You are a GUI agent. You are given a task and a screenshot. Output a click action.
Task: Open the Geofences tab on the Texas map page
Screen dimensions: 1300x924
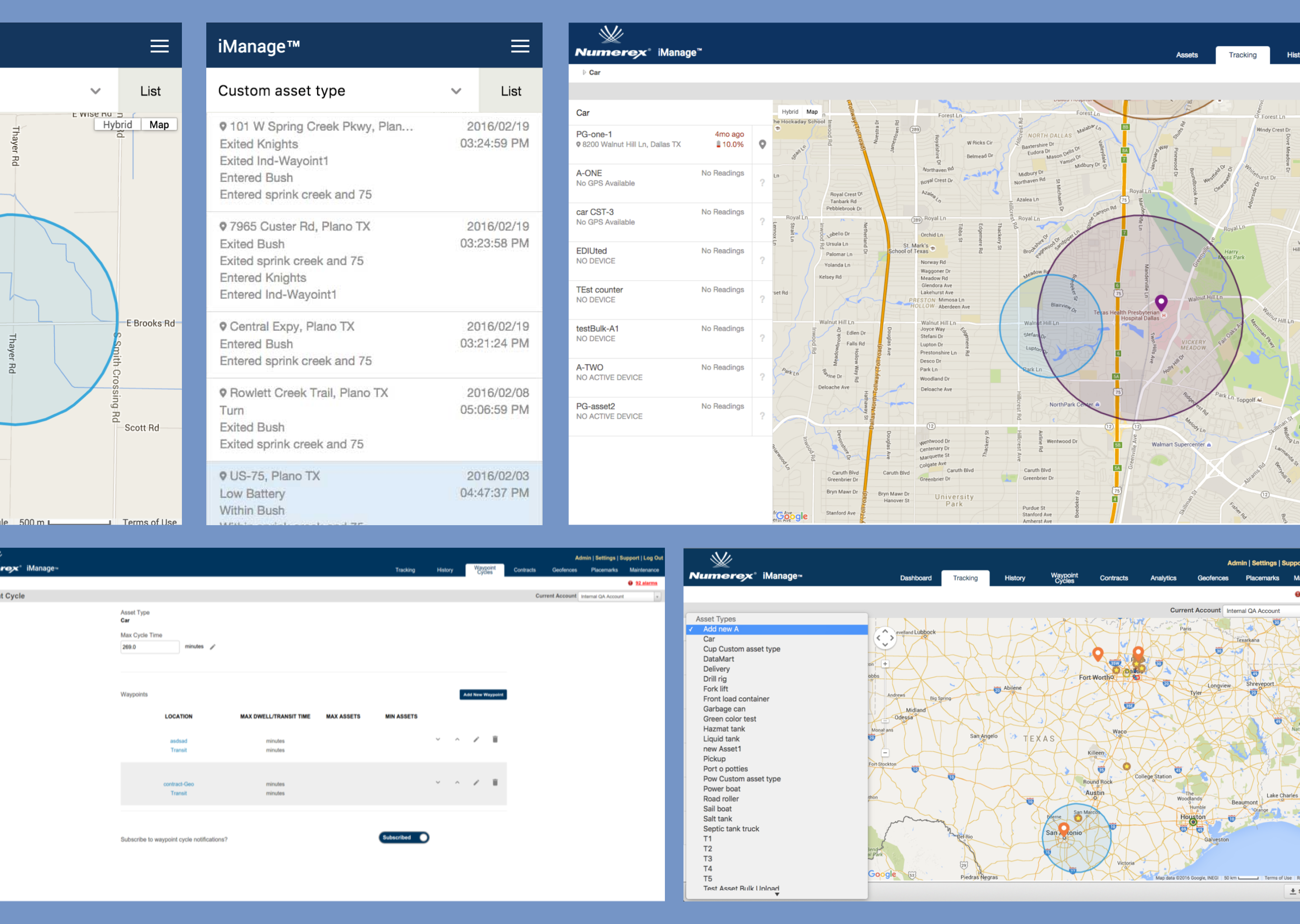pyautogui.click(x=1212, y=578)
